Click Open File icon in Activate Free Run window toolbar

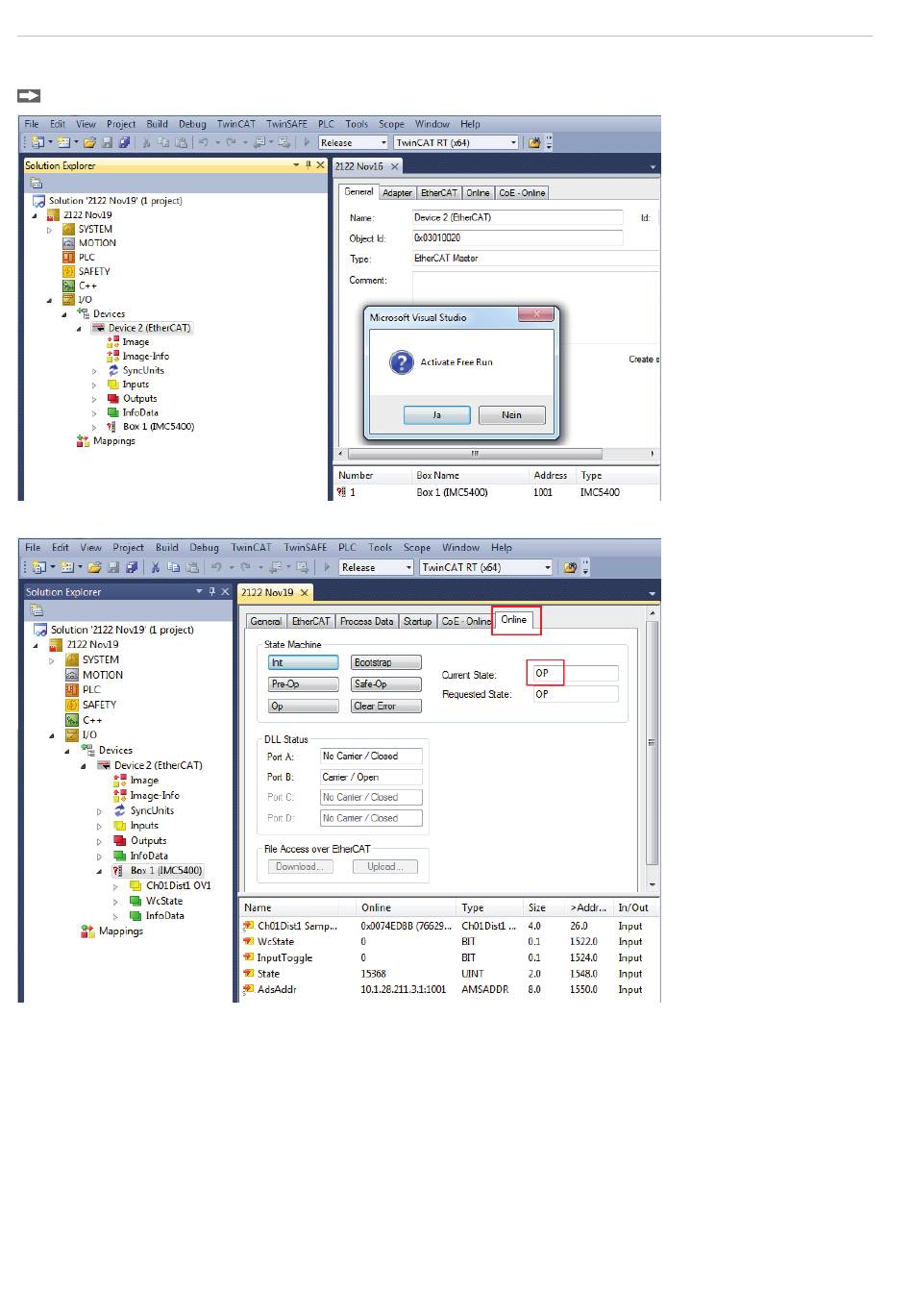(x=89, y=142)
